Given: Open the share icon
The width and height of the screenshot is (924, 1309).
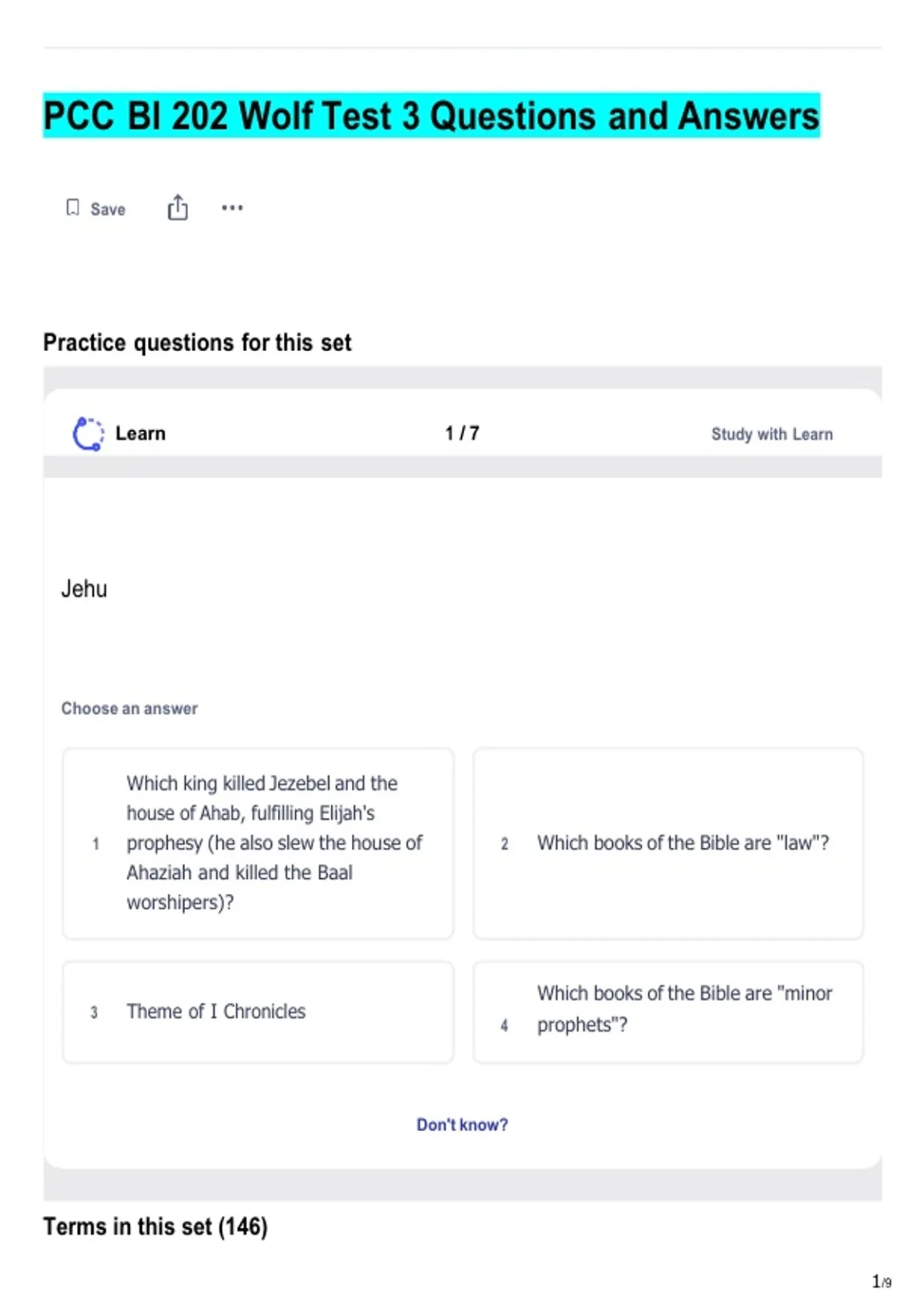Looking at the screenshot, I should [178, 207].
